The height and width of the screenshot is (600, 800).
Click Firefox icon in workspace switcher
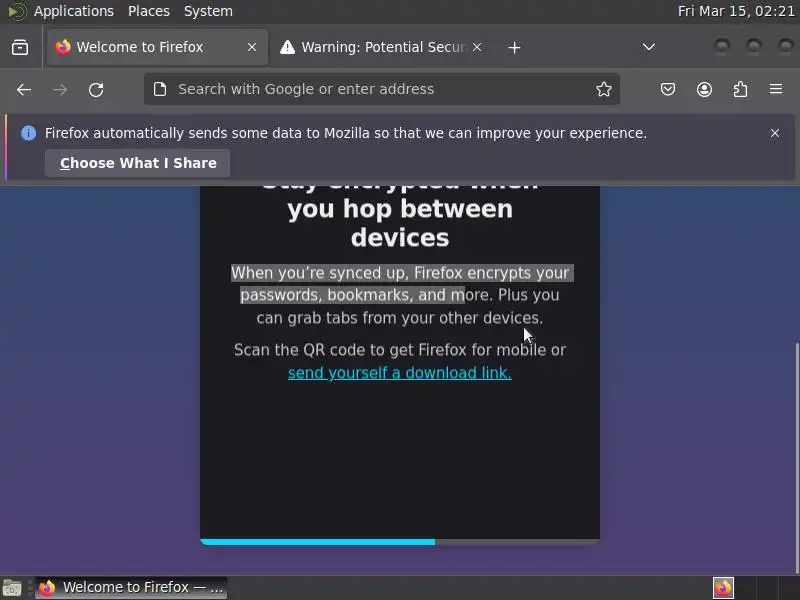coord(723,588)
